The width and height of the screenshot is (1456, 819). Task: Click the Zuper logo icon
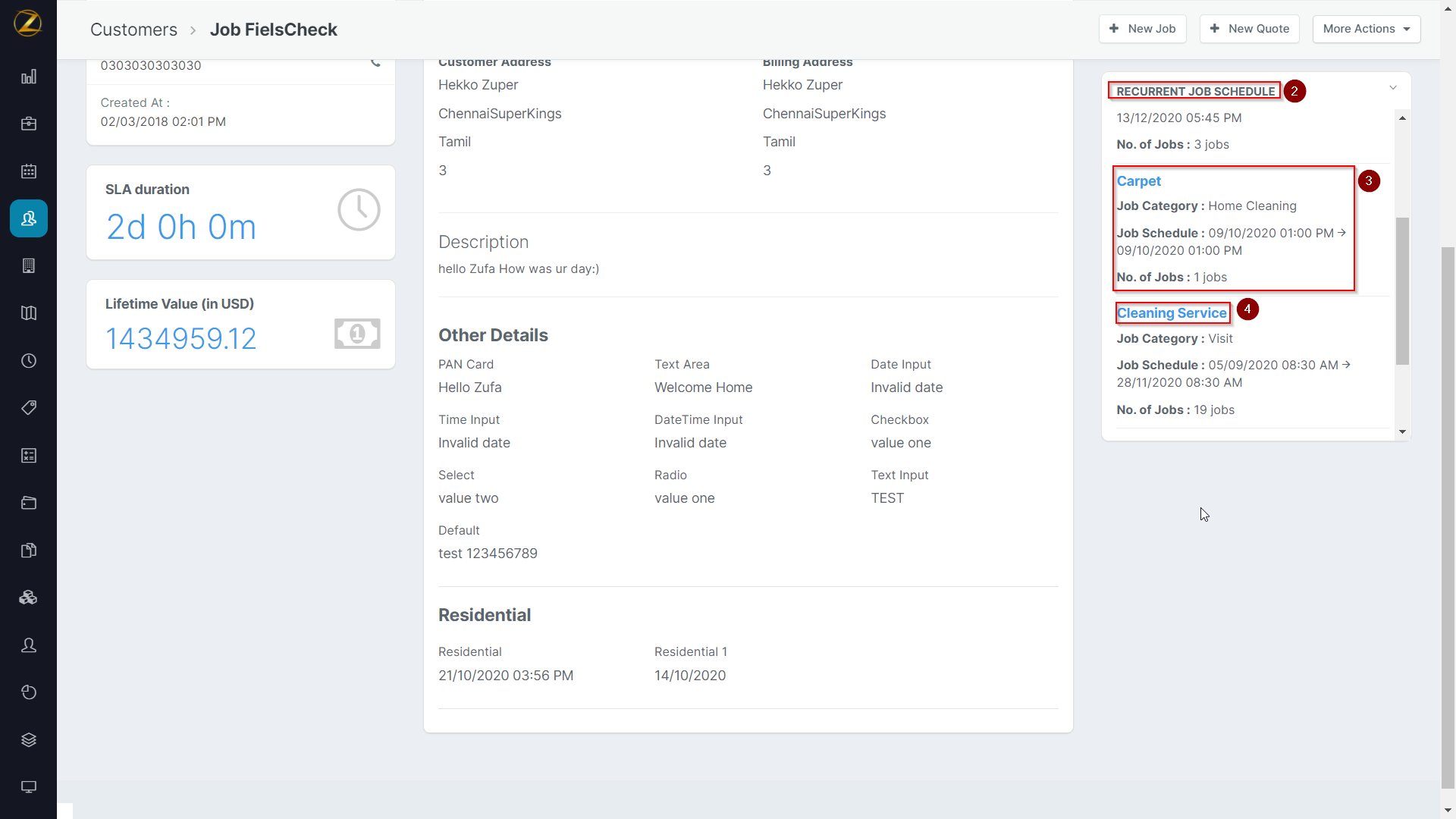coord(28,23)
